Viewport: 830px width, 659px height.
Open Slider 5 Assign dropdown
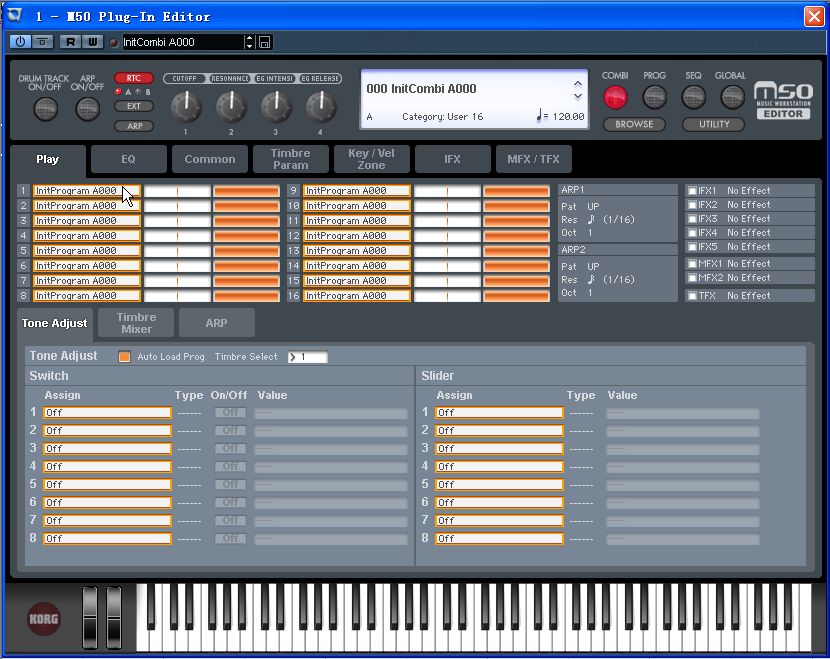point(499,484)
